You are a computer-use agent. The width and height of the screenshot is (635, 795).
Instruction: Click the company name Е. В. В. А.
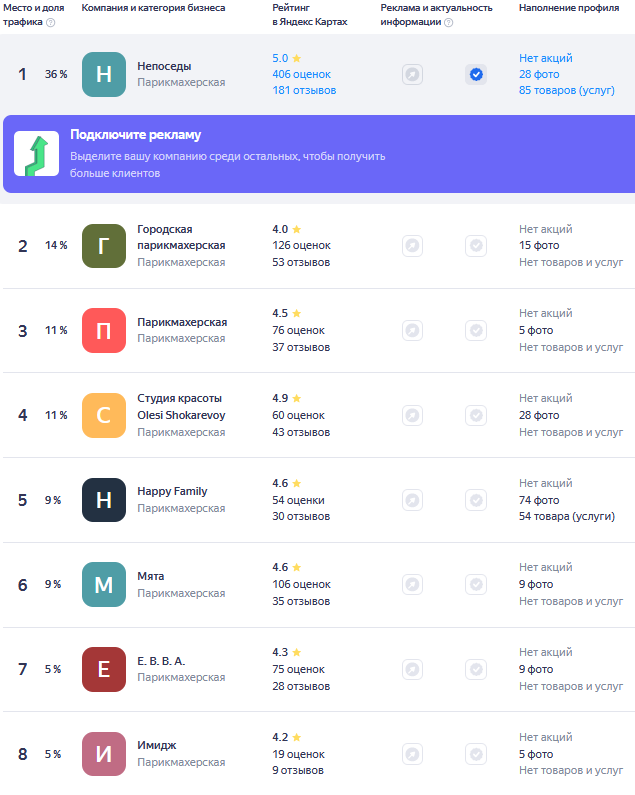pyautogui.click(x=161, y=661)
